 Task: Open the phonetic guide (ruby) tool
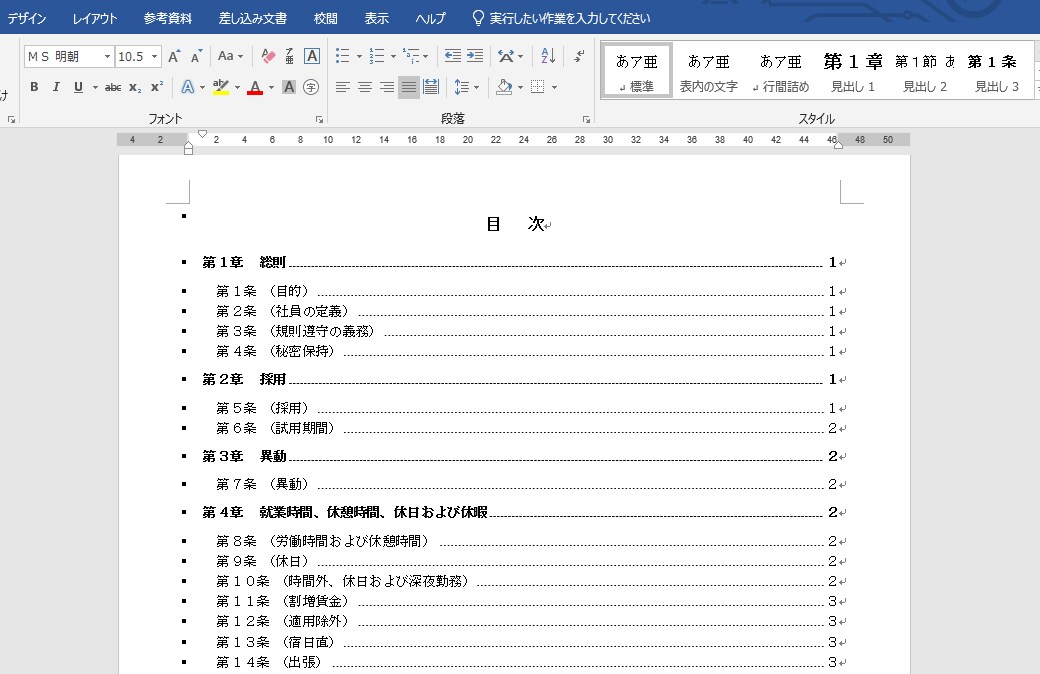tap(289, 56)
